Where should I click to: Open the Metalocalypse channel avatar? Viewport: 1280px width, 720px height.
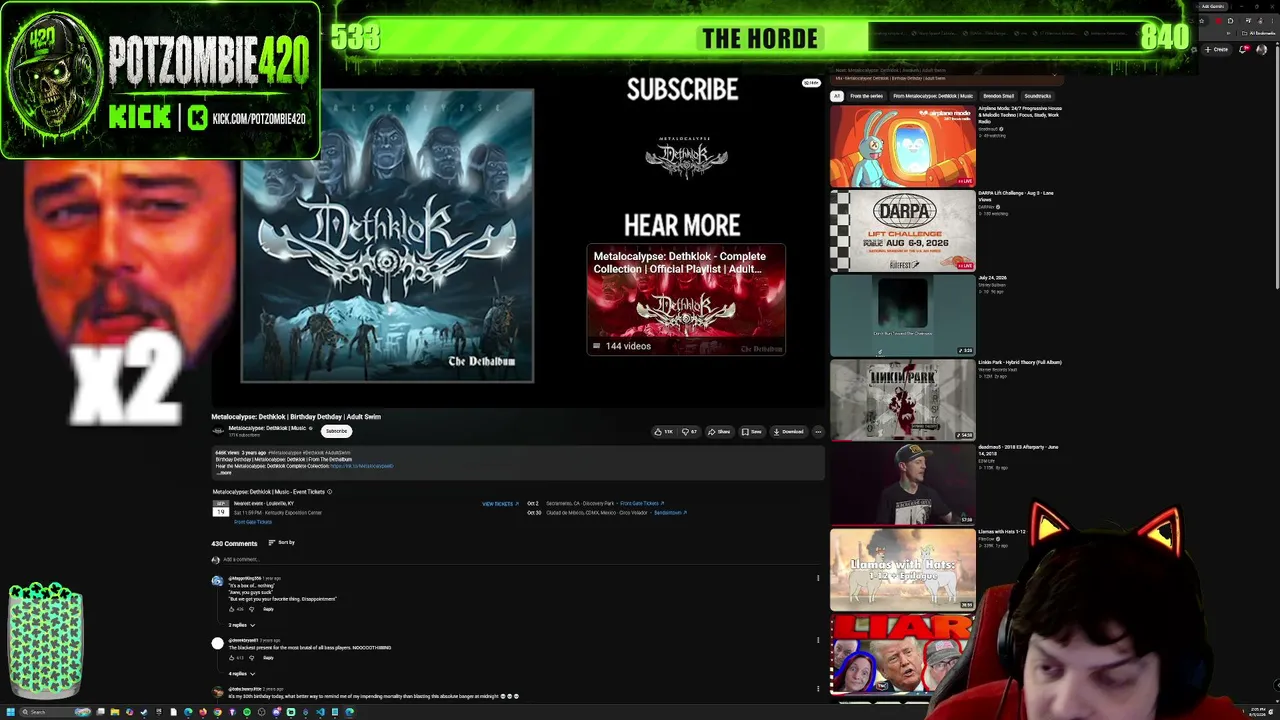[x=218, y=431]
